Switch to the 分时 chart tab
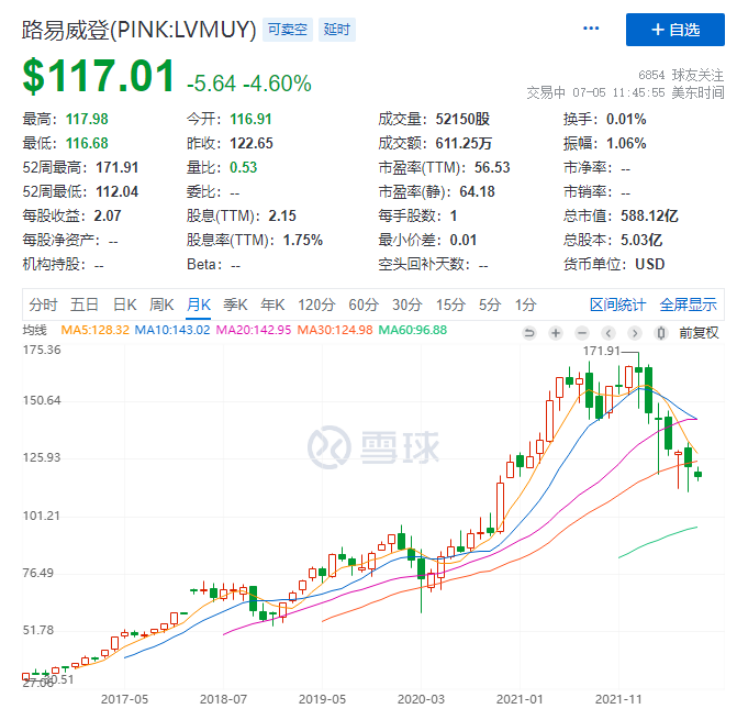This screenshot has width=737, height=720. click(43, 305)
